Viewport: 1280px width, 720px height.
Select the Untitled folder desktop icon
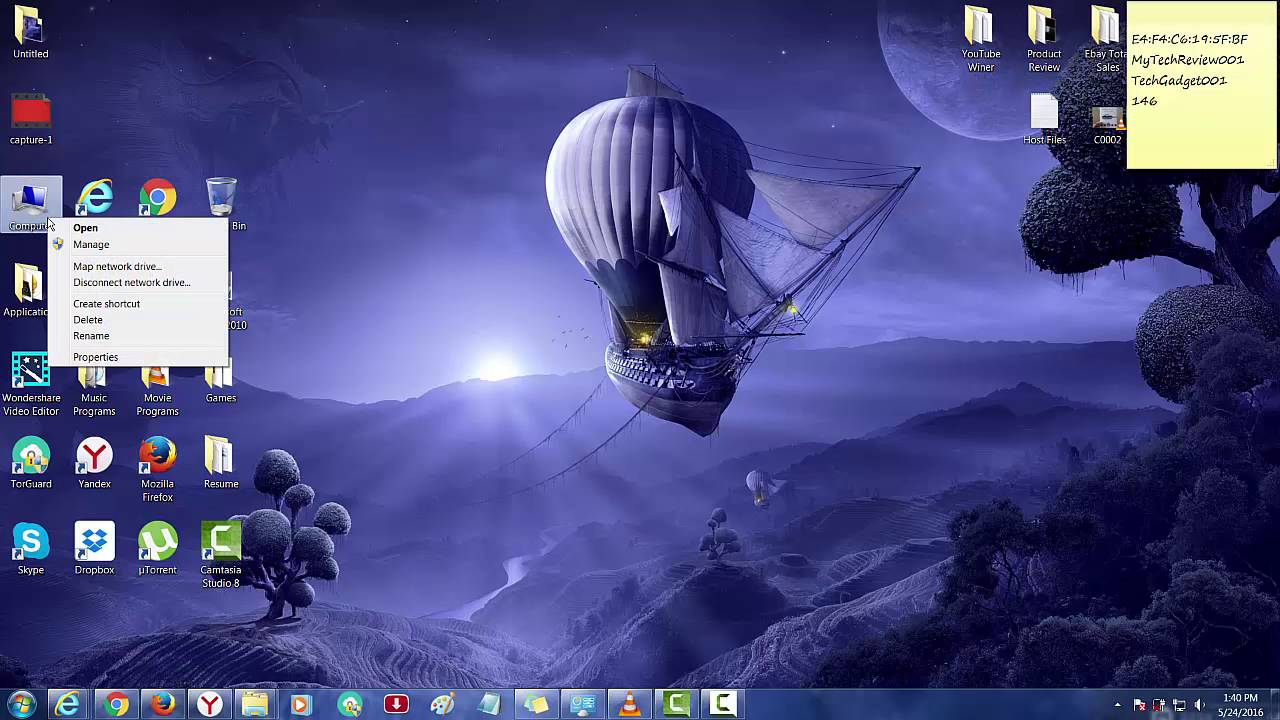coord(31,33)
